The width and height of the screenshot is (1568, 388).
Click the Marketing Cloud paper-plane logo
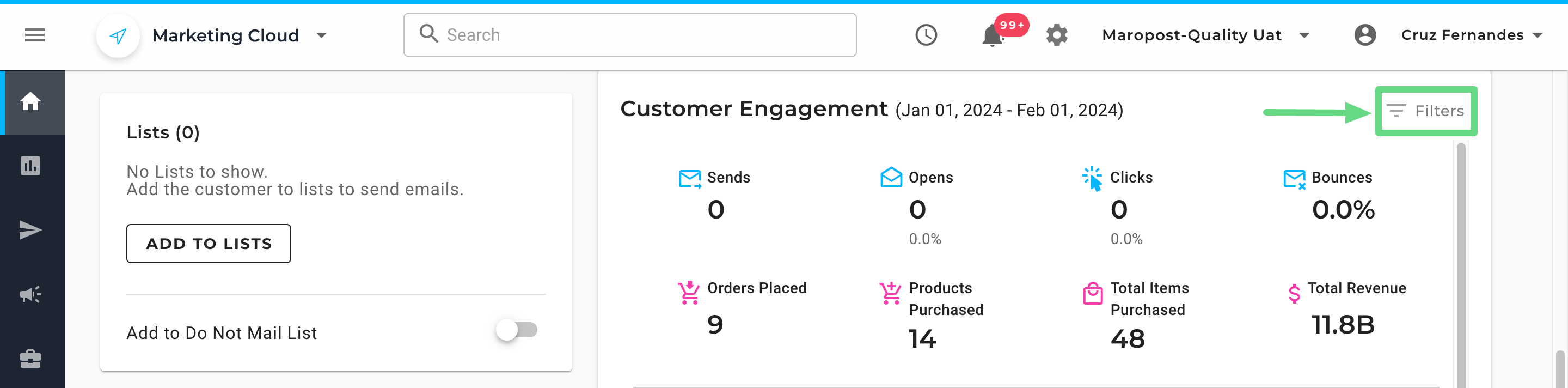[118, 36]
